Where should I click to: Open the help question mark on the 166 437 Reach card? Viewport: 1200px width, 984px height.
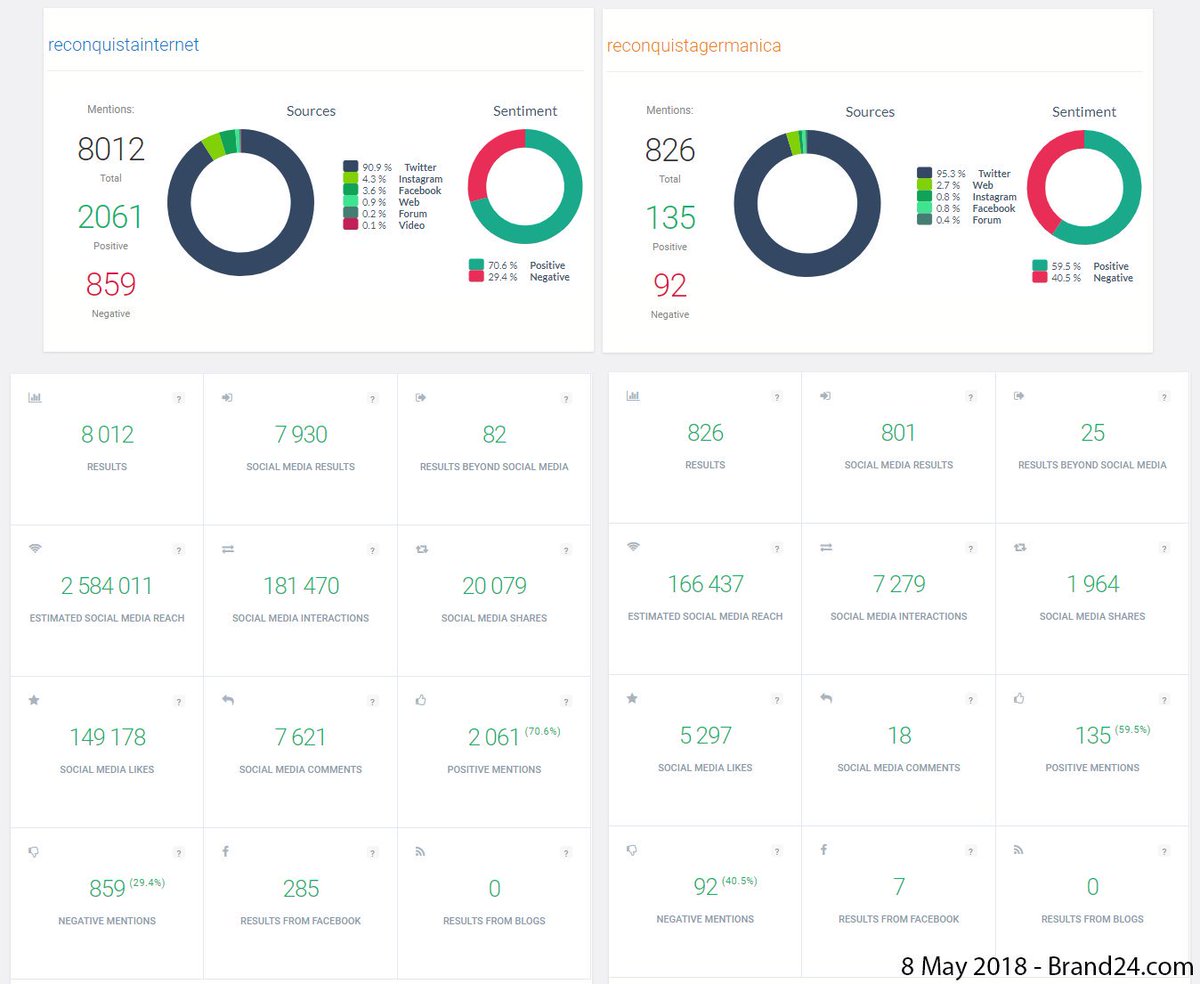pyautogui.click(x=777, y=548)
